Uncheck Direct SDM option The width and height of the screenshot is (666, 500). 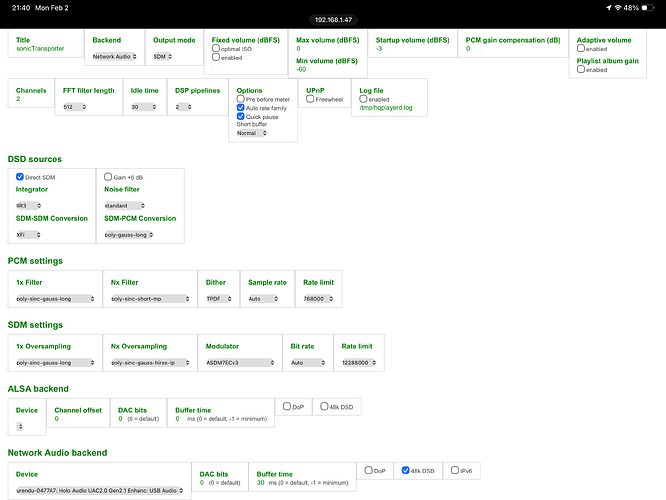(x=20, y=176)
